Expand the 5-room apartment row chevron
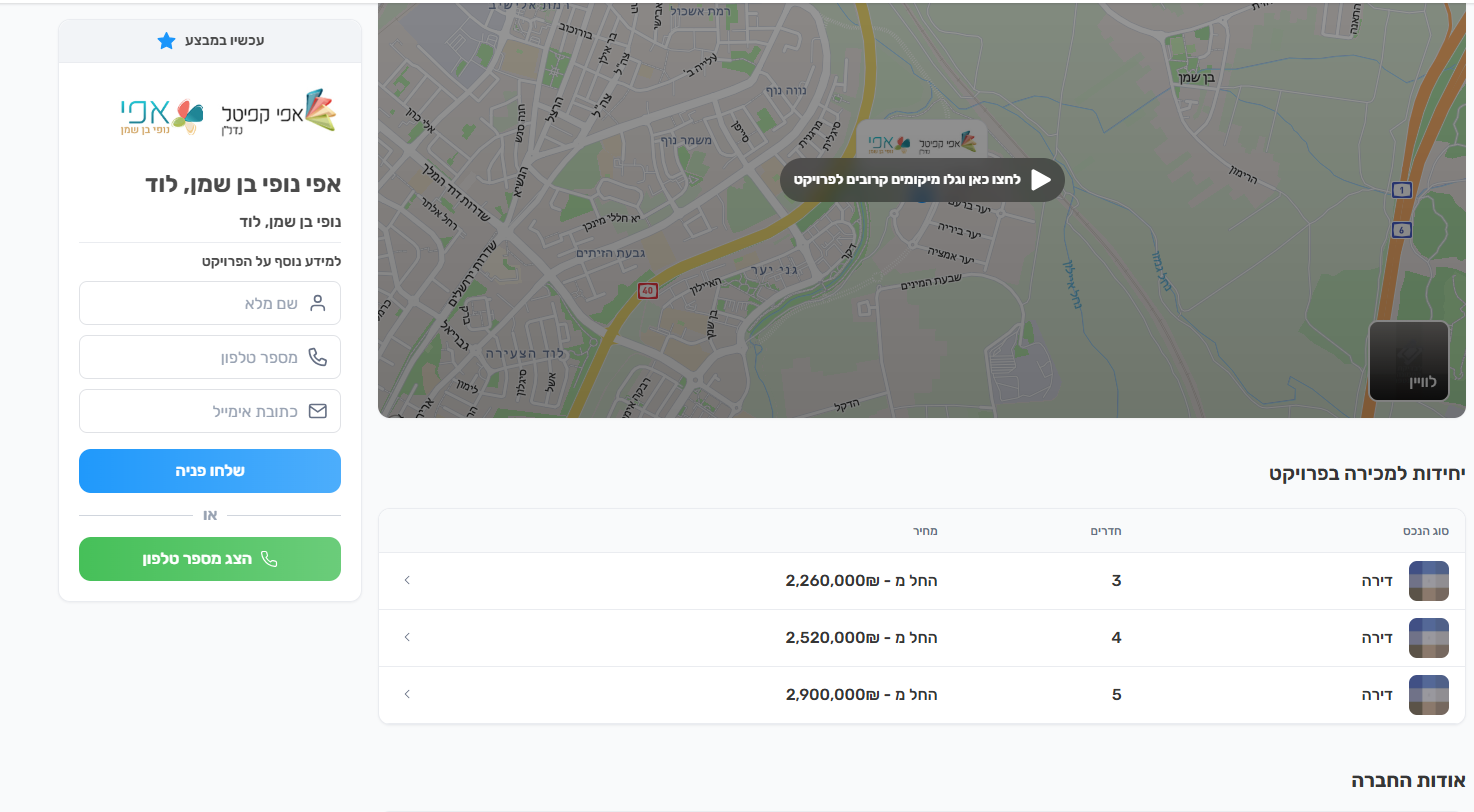The width and height of the screenshot is (1474, 812). (x=407, y=694)
